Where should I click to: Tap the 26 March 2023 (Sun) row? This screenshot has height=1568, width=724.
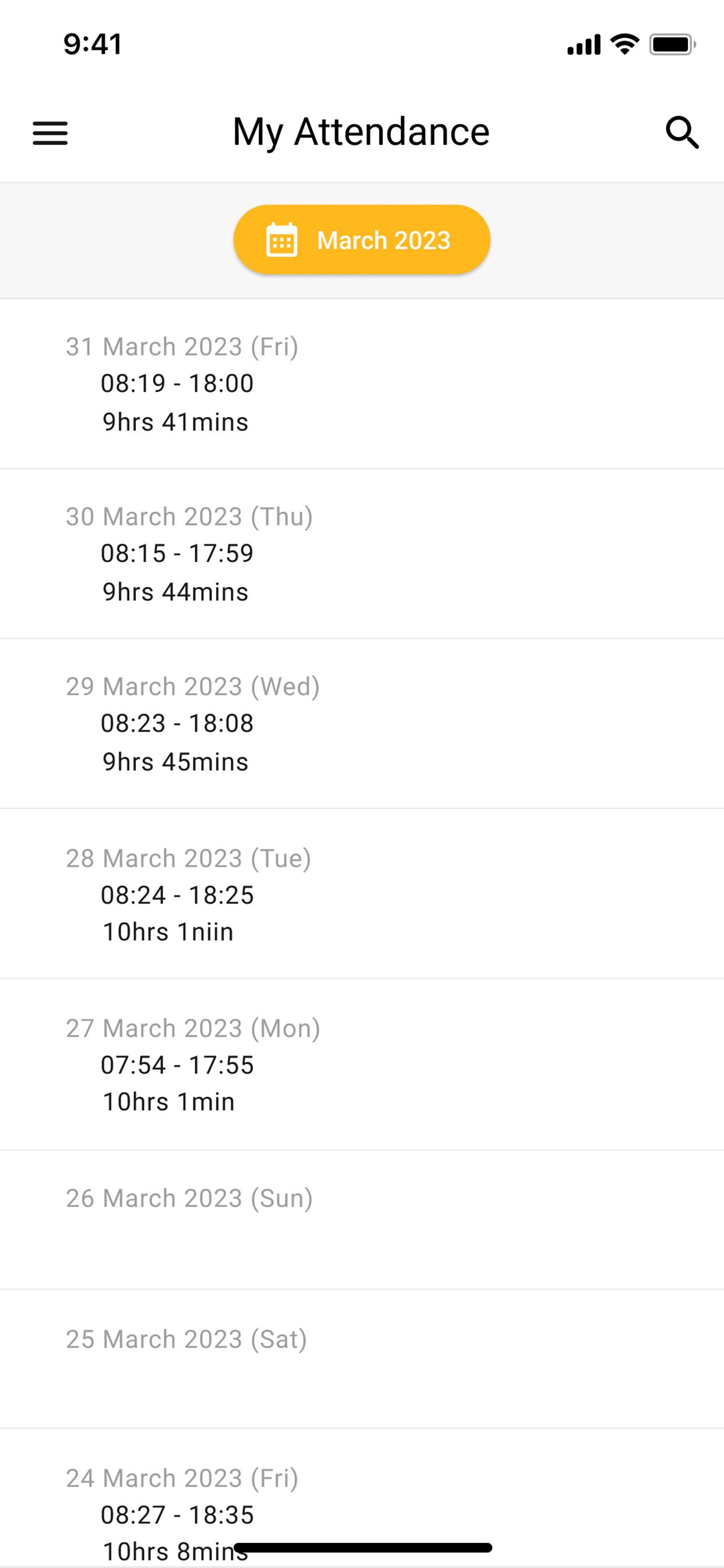pyautogui.click(x=361, y=1219)
